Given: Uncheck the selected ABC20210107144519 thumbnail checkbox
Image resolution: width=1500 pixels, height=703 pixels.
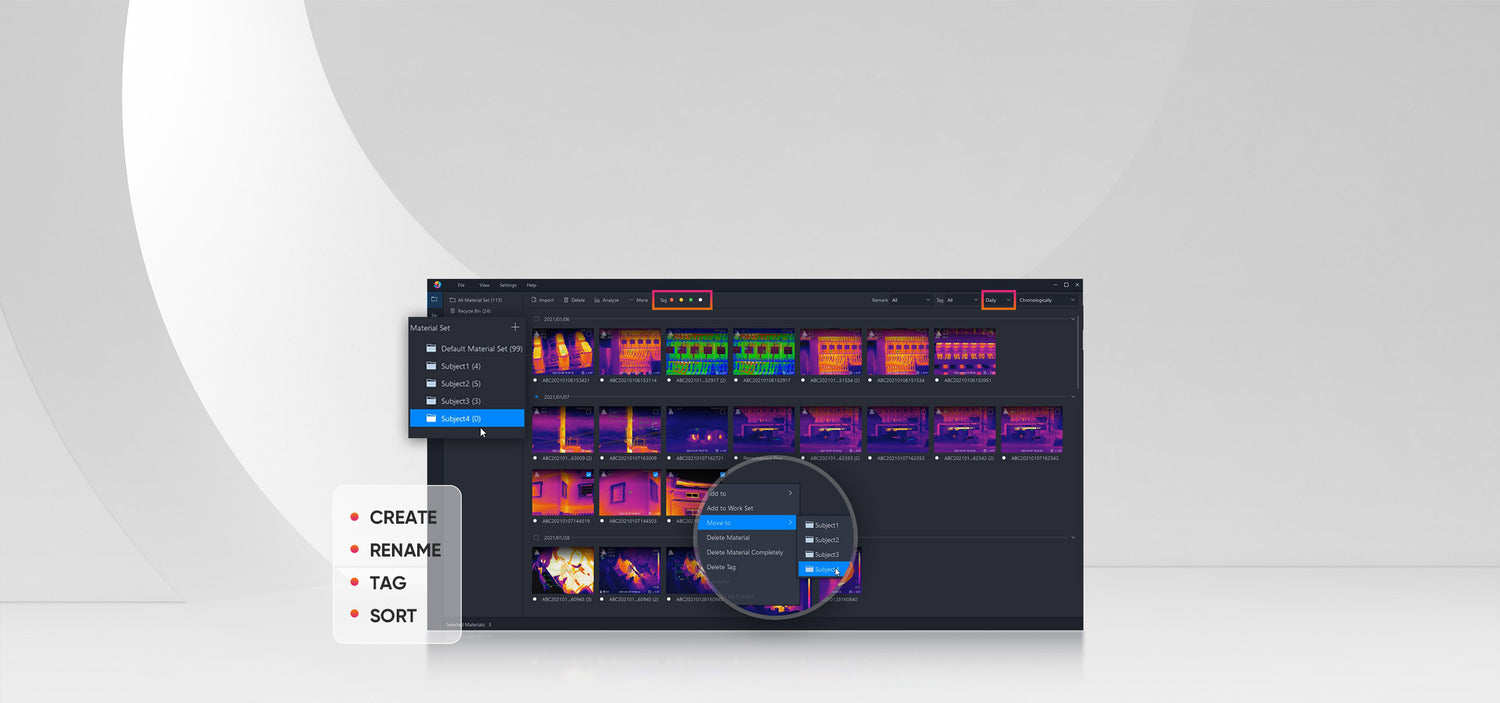Looking at the screenshot, I should tap(588, 475).
